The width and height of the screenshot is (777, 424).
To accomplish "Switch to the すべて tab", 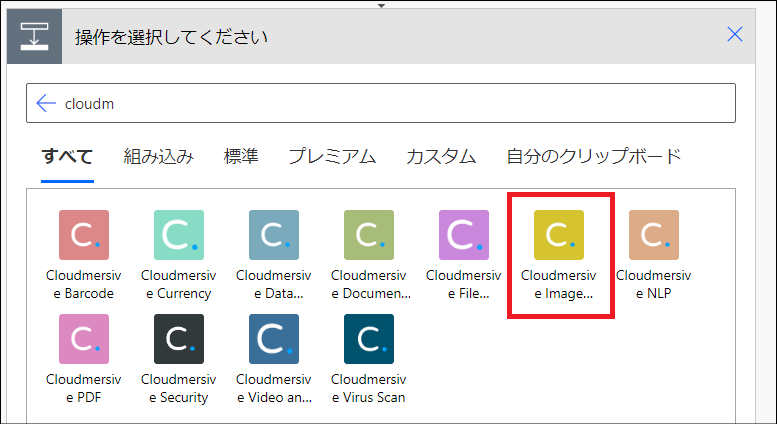I will click(67, 157).
